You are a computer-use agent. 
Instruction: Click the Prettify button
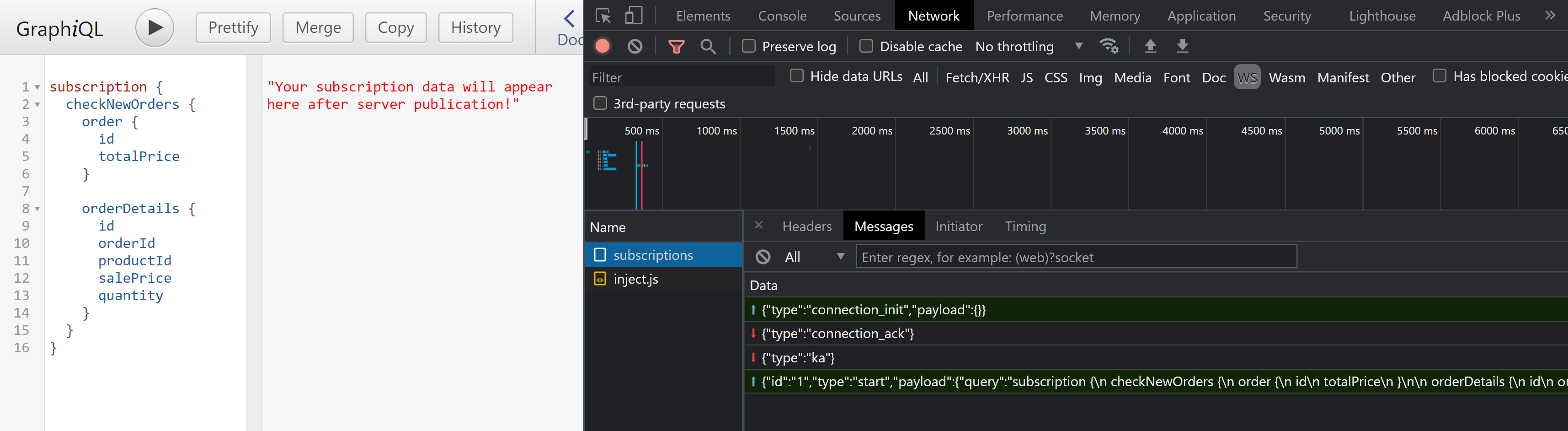(233, 27)
